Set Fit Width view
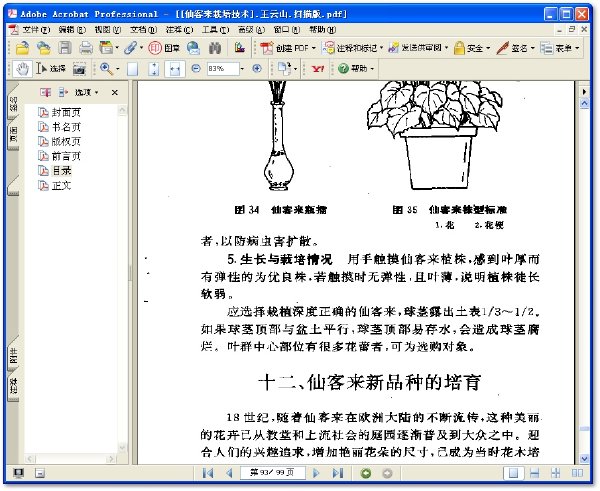 click(x=175, y=69)
